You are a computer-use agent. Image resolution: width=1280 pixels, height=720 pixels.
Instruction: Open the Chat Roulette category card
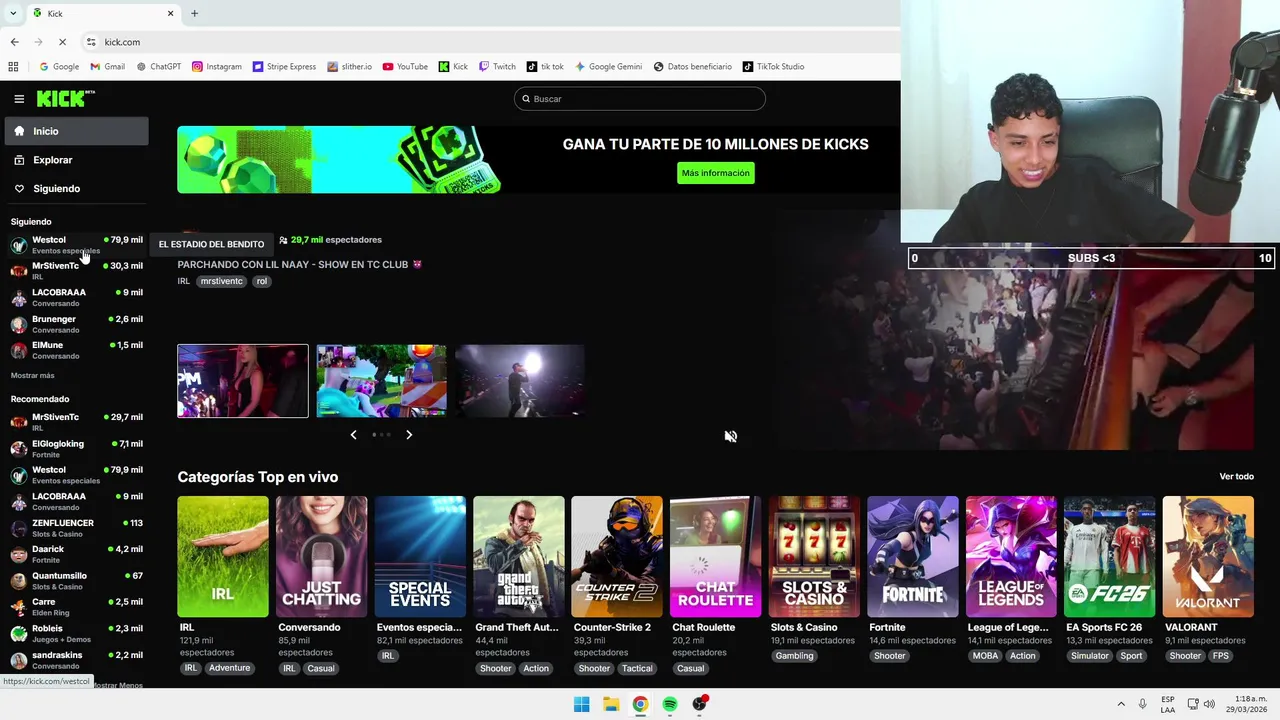pos(715,557)
